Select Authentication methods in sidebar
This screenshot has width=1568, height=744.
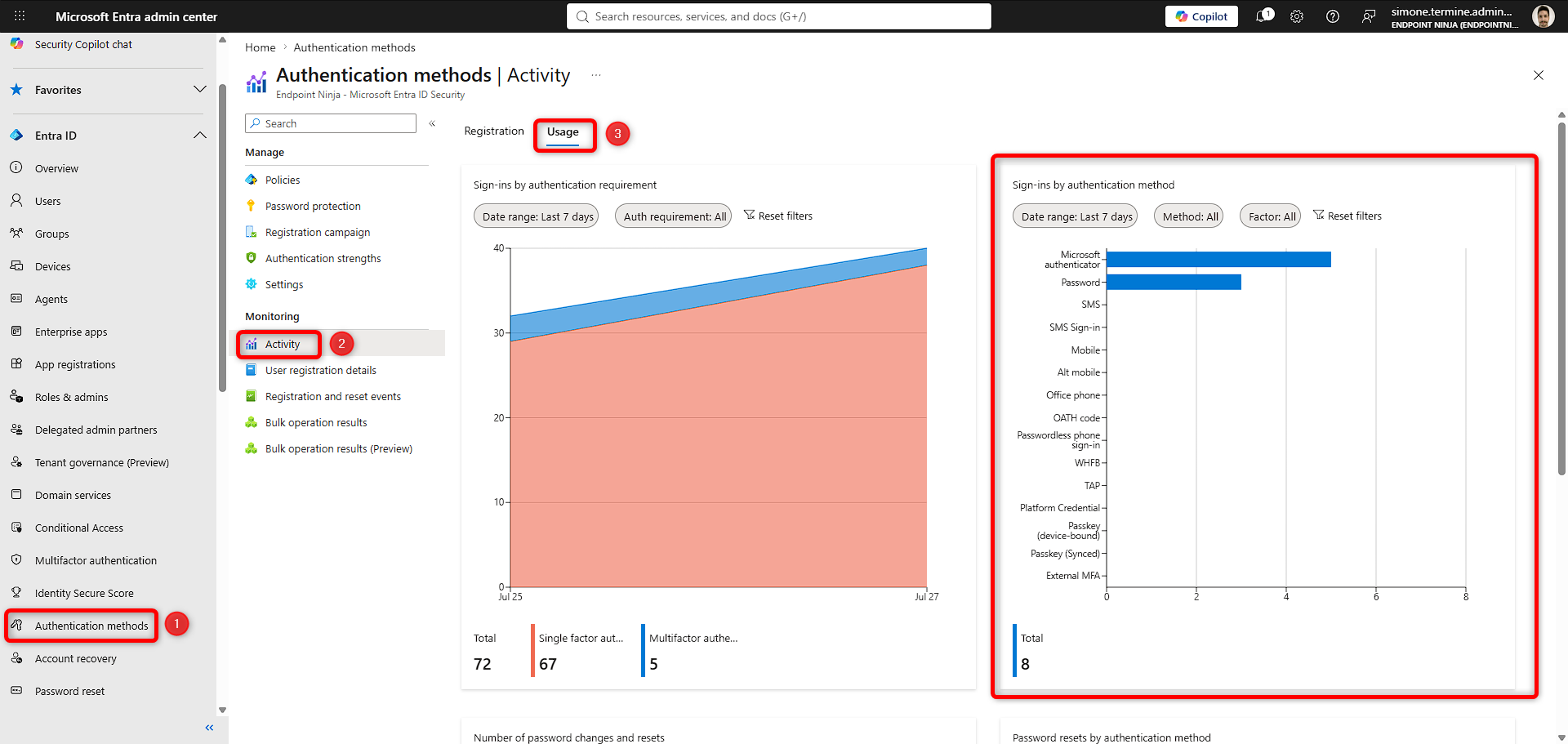[x=91, y=626]
